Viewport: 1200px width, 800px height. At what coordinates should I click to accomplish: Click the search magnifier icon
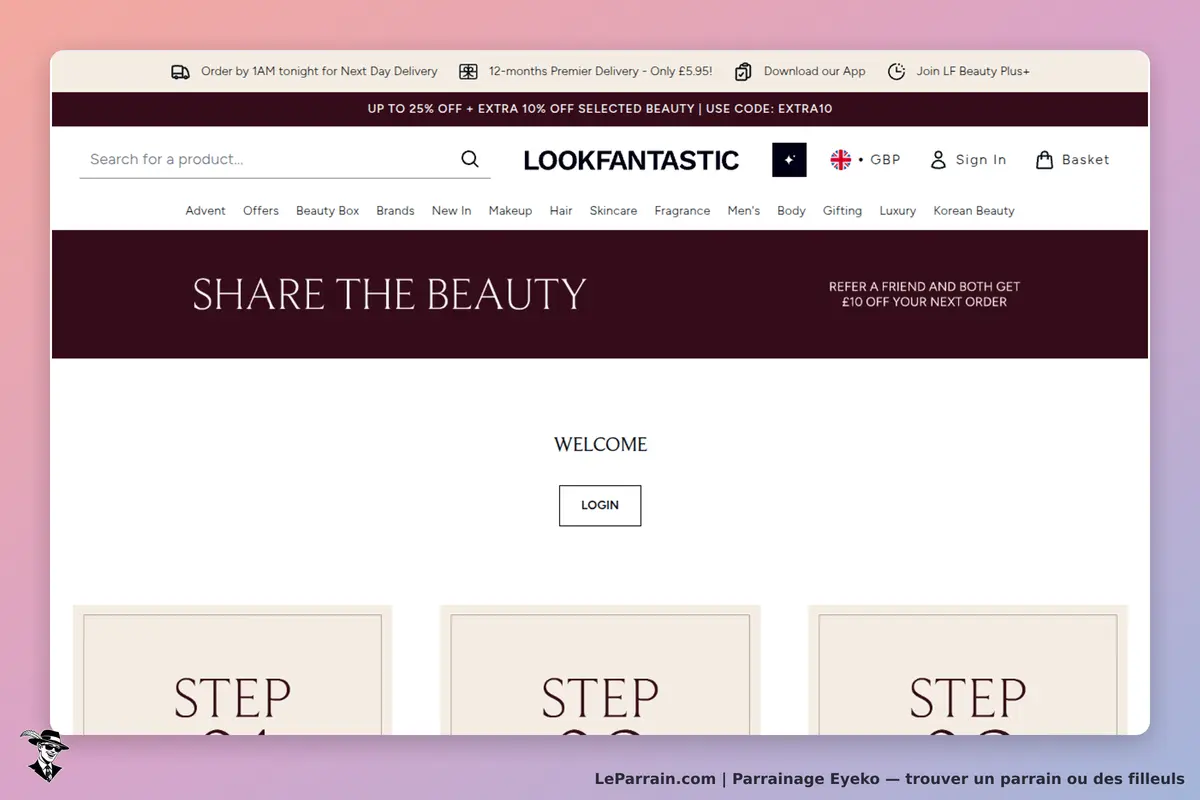[x=470, y=159]
